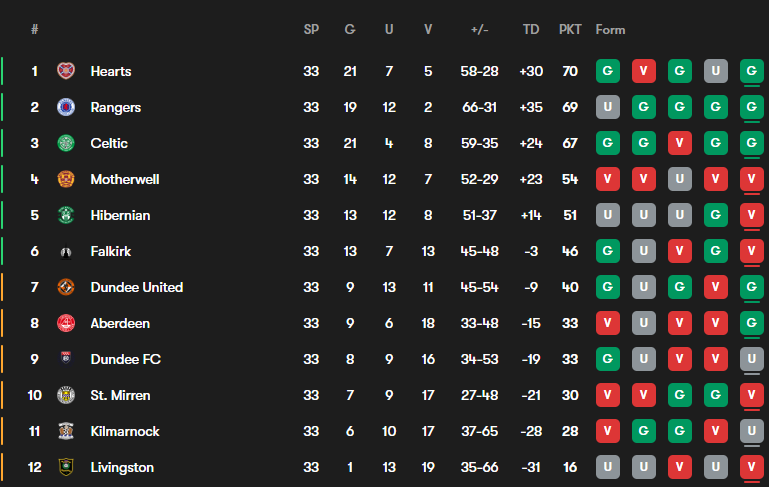Click the Dundee United club crest icon
This screenshot has height=487, width=769.
pos(66,287)
